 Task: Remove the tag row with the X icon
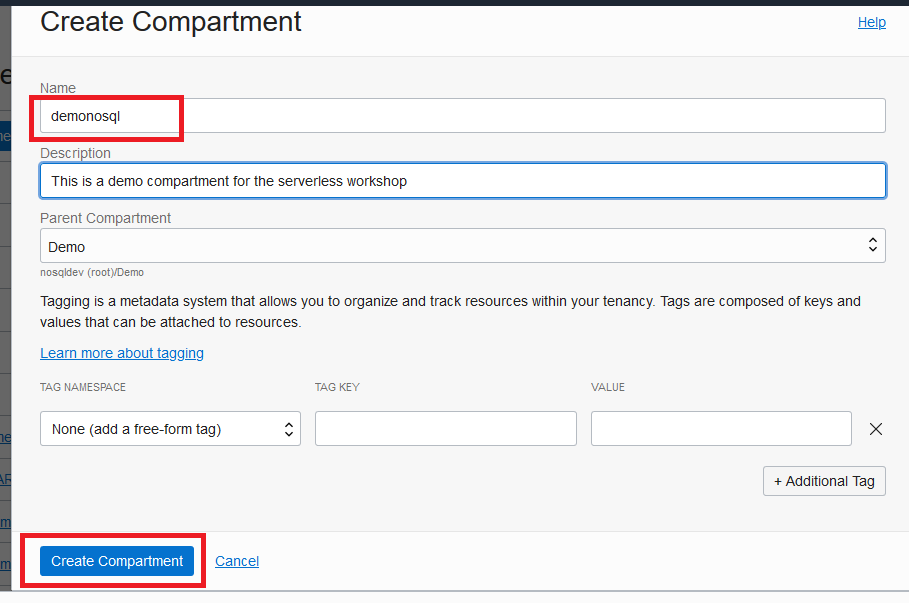pyautogui.click(x=876, y=429)
